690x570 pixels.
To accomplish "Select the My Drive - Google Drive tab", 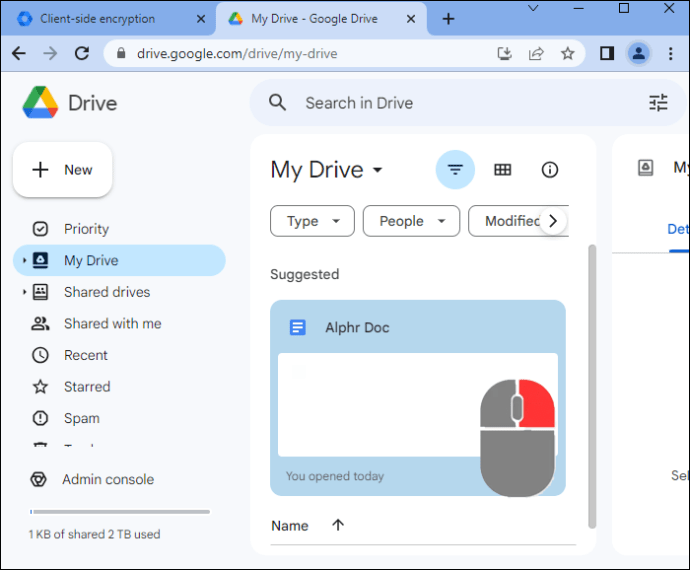I will click(x=321, y=19).
